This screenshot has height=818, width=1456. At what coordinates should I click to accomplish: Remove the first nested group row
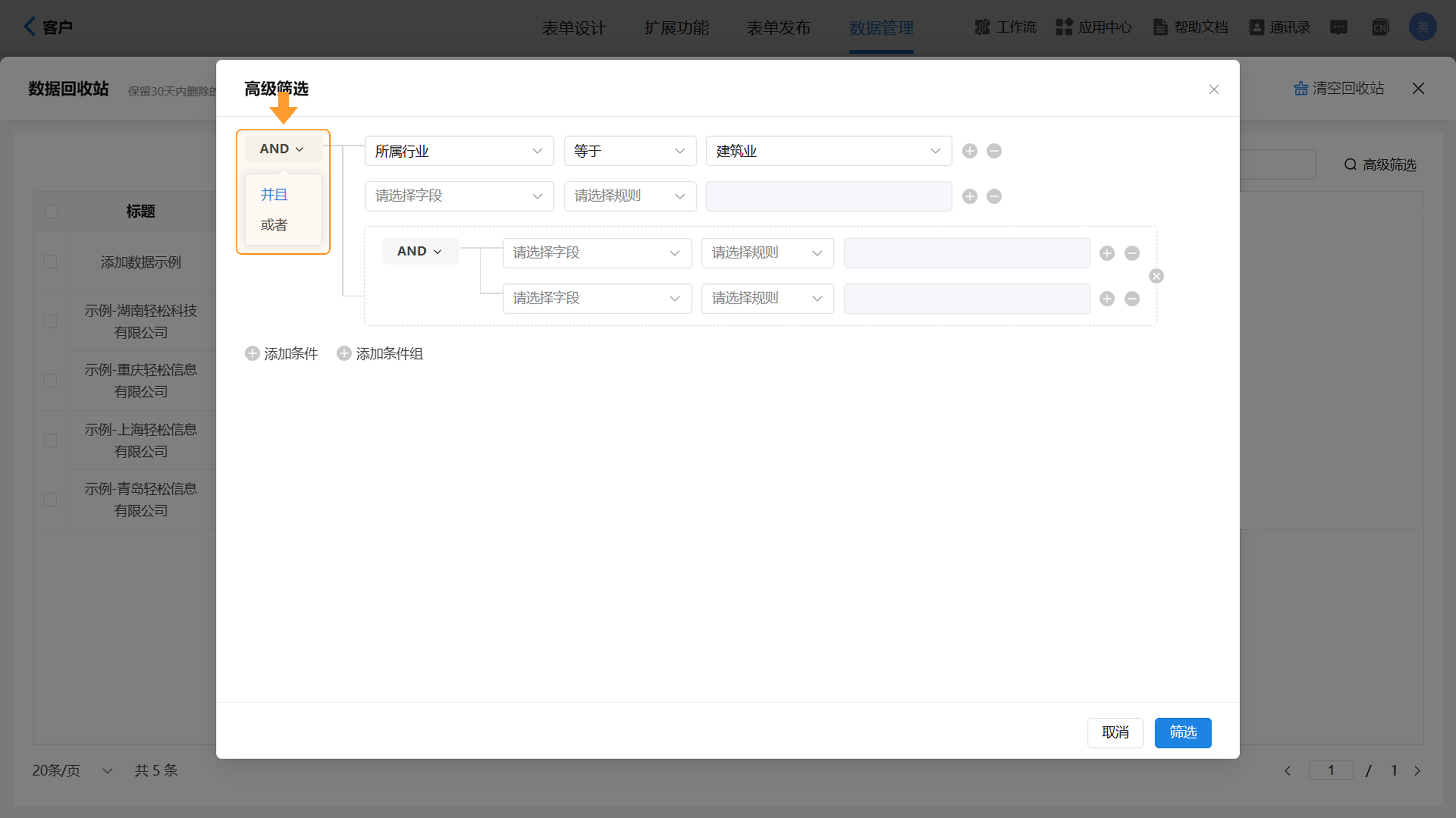click(x=1132, y=253)
